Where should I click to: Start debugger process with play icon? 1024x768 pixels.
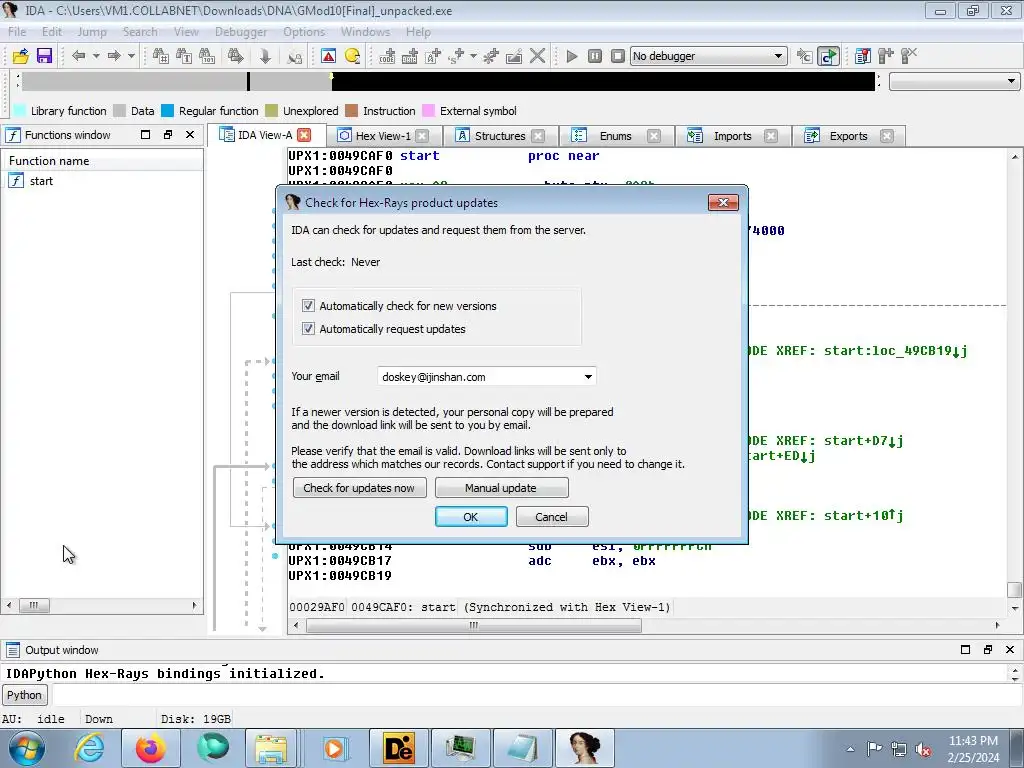tap(572, 56)
